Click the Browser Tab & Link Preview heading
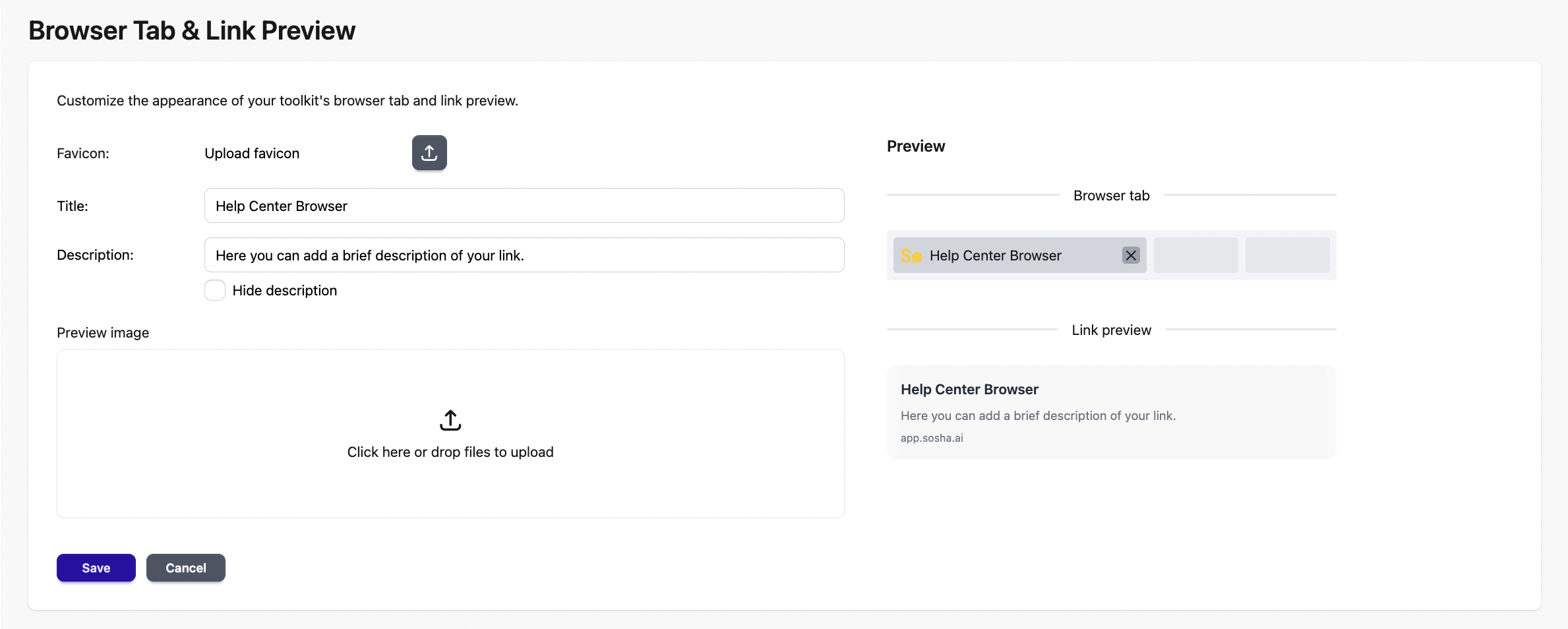Viewport: 1568px width, 629px height. pos(192,31)
